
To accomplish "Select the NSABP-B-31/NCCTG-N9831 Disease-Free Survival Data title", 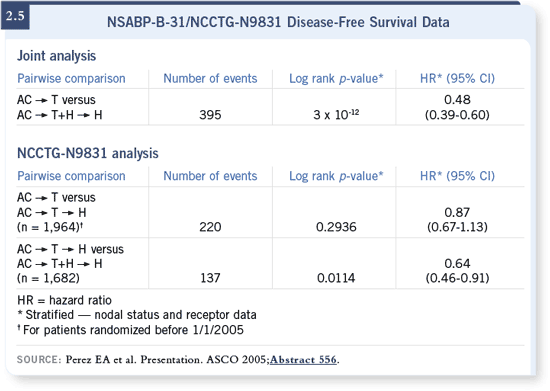I will tap(278, 22).
